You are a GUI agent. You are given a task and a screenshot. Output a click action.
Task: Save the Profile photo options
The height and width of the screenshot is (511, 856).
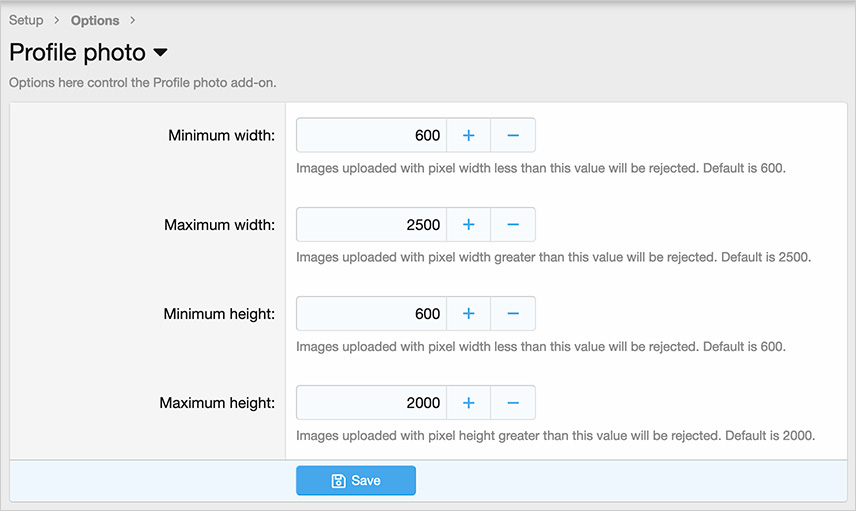point(355,481)
